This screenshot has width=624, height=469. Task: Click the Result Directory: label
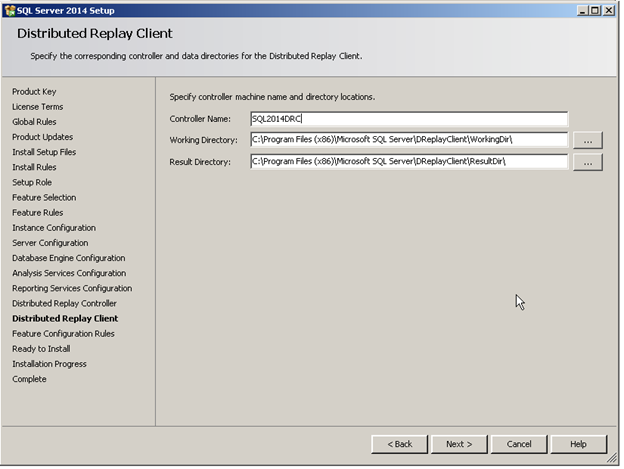coord(200,162)
